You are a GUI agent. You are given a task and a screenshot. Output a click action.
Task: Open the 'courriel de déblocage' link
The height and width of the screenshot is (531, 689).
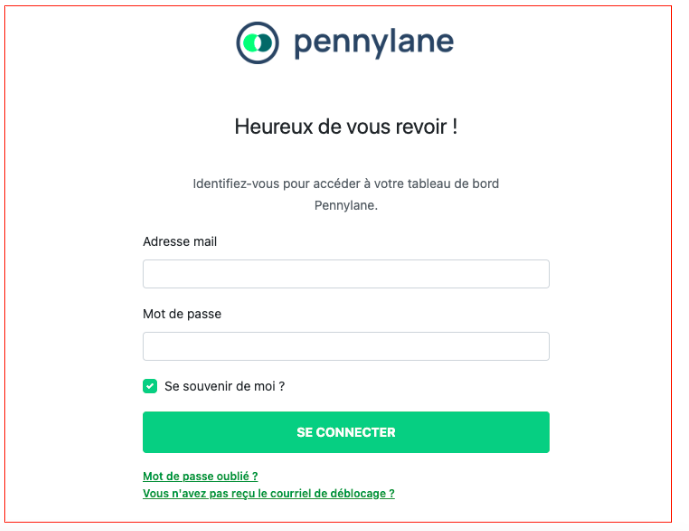268,493
